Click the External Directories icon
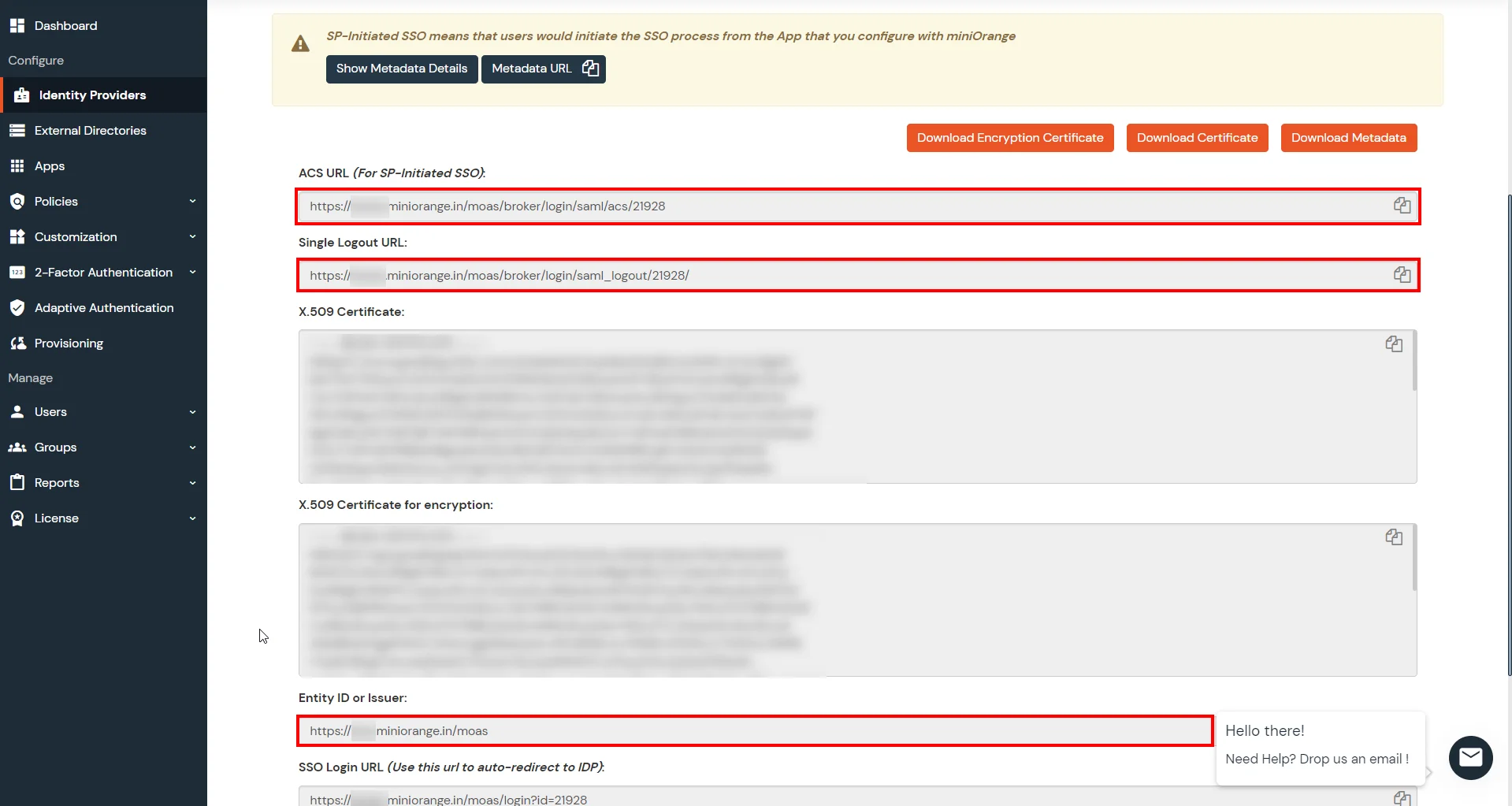 pyautogui.click(x=17, y=131)
